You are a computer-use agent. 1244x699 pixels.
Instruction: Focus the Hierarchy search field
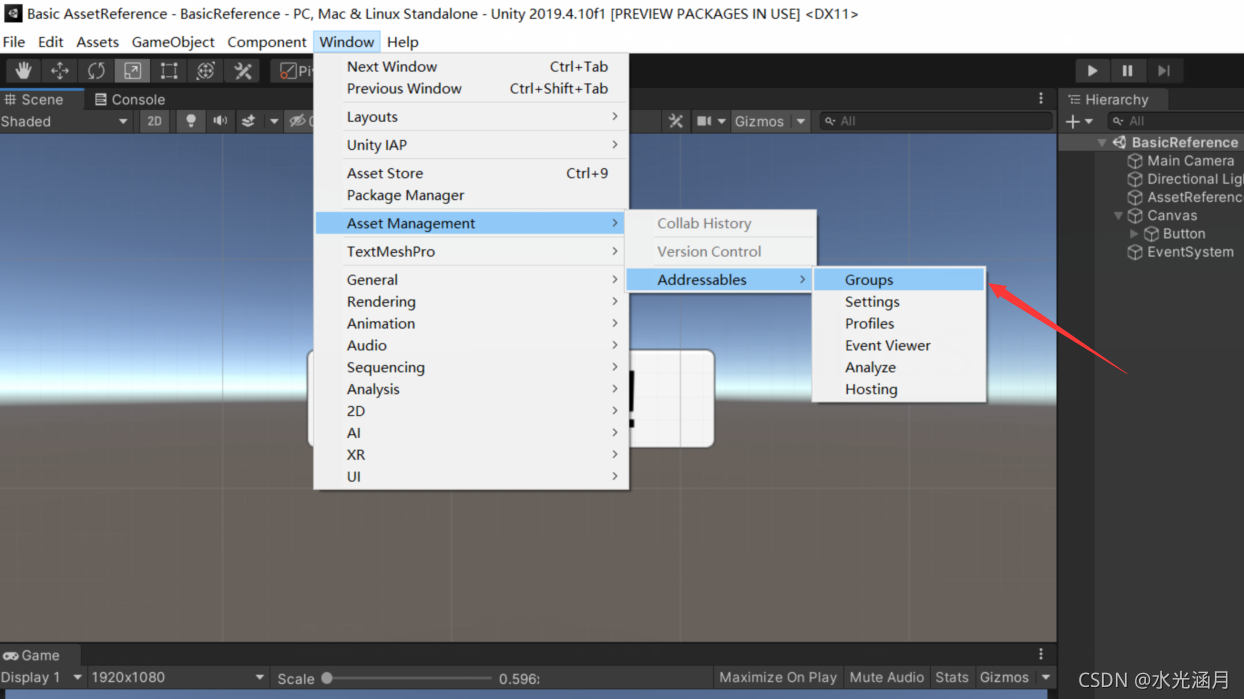pyautogui.click(x=1176, y=121)
